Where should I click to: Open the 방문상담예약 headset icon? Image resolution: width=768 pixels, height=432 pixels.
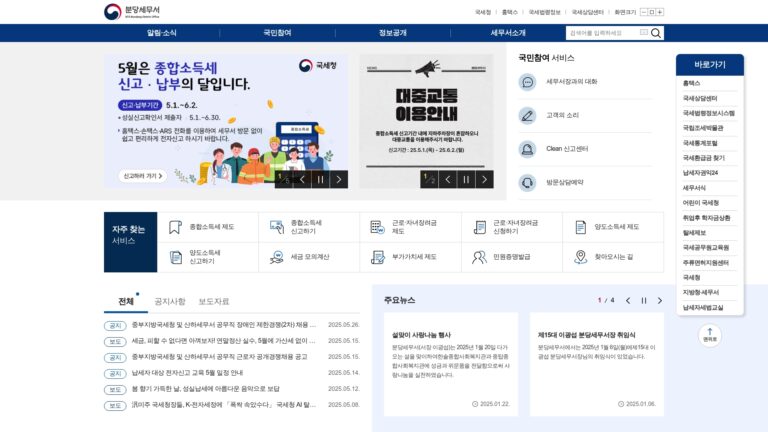(x=528, y=183)
